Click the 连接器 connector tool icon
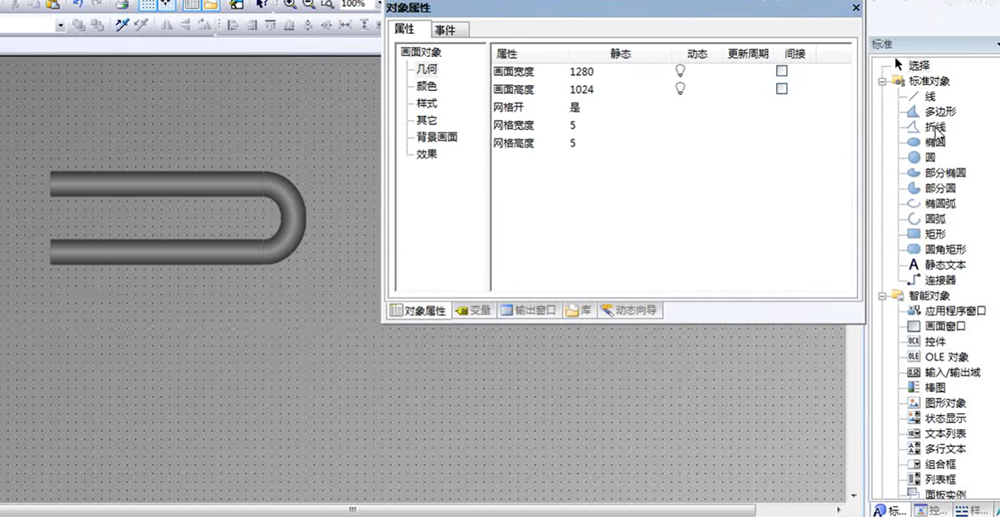Image resolution: width=1000 pixels, height=517 pixels. click(x=913, y=280)
